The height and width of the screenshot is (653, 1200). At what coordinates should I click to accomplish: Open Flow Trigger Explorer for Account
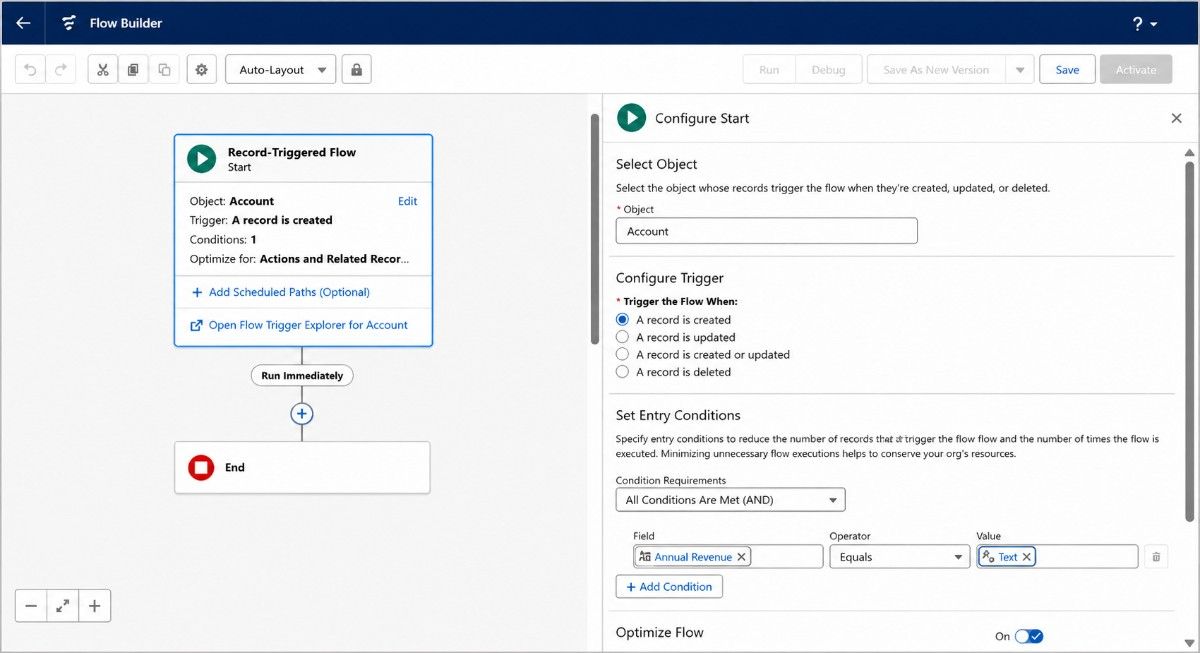[299, 325]
